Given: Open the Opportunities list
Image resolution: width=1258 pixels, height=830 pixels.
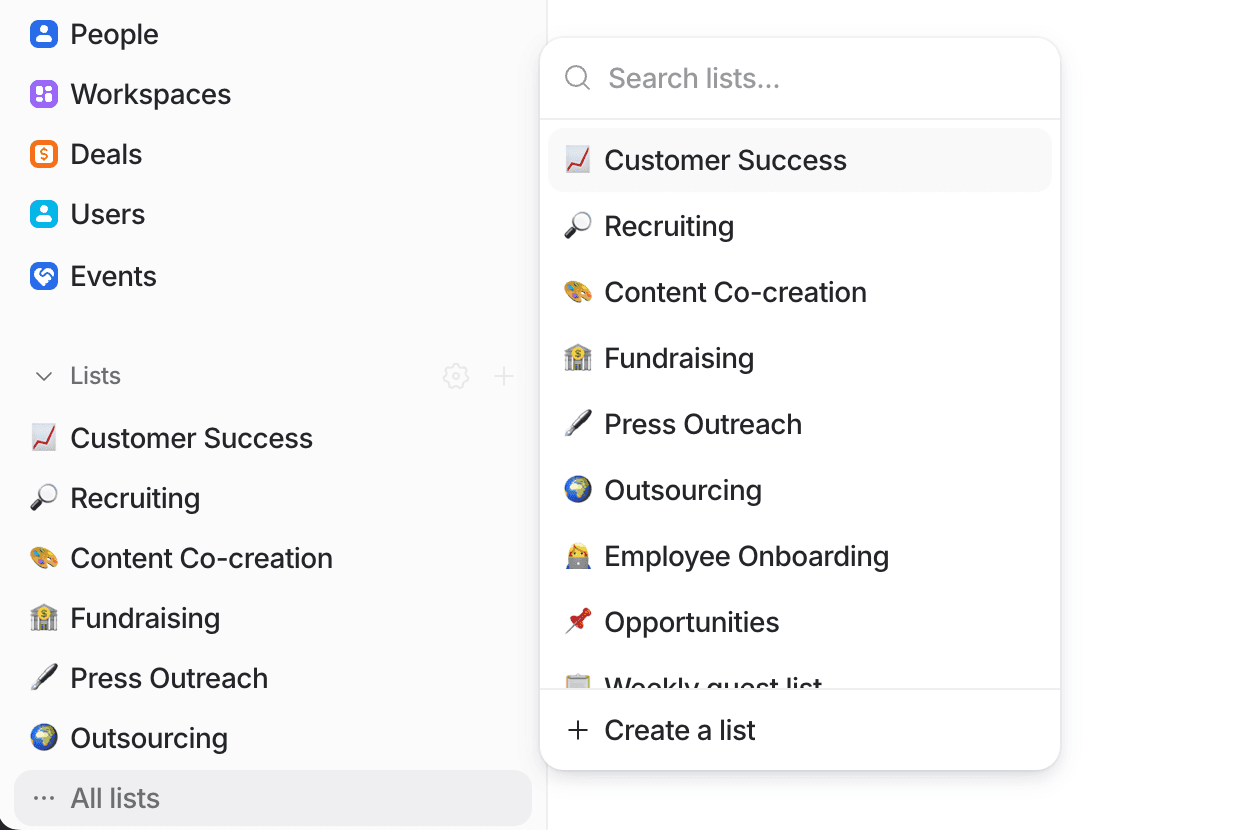Looking at the screenshot, I should 691,621.
